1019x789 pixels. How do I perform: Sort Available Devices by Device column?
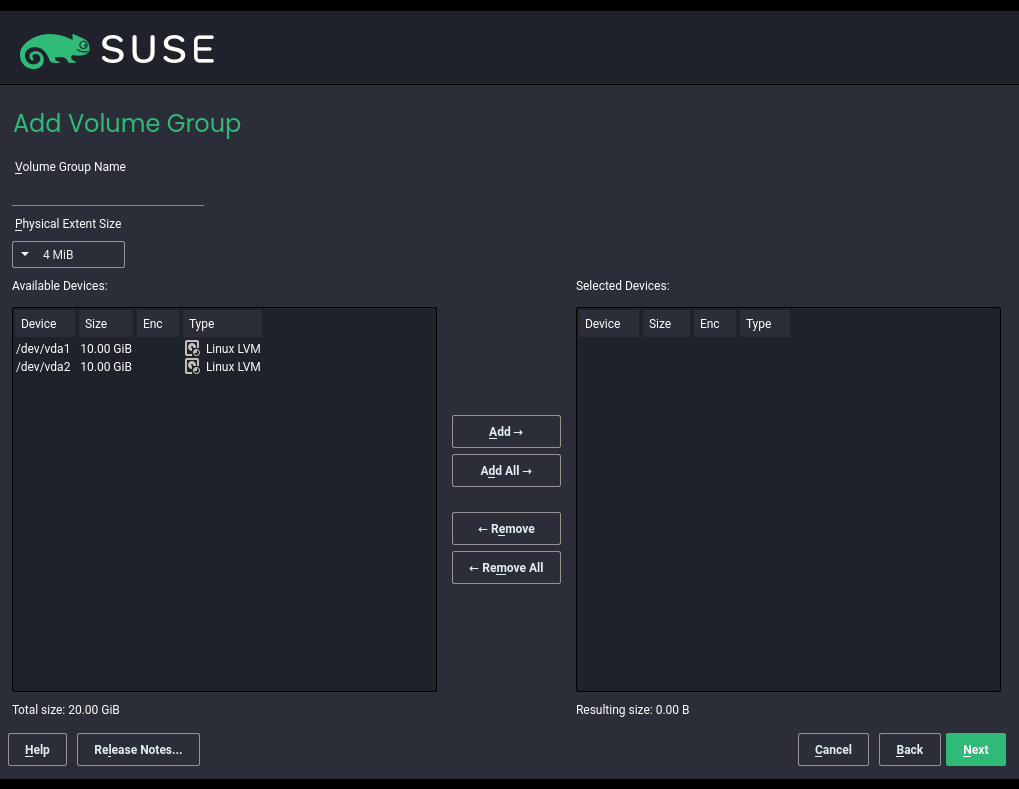44,324
